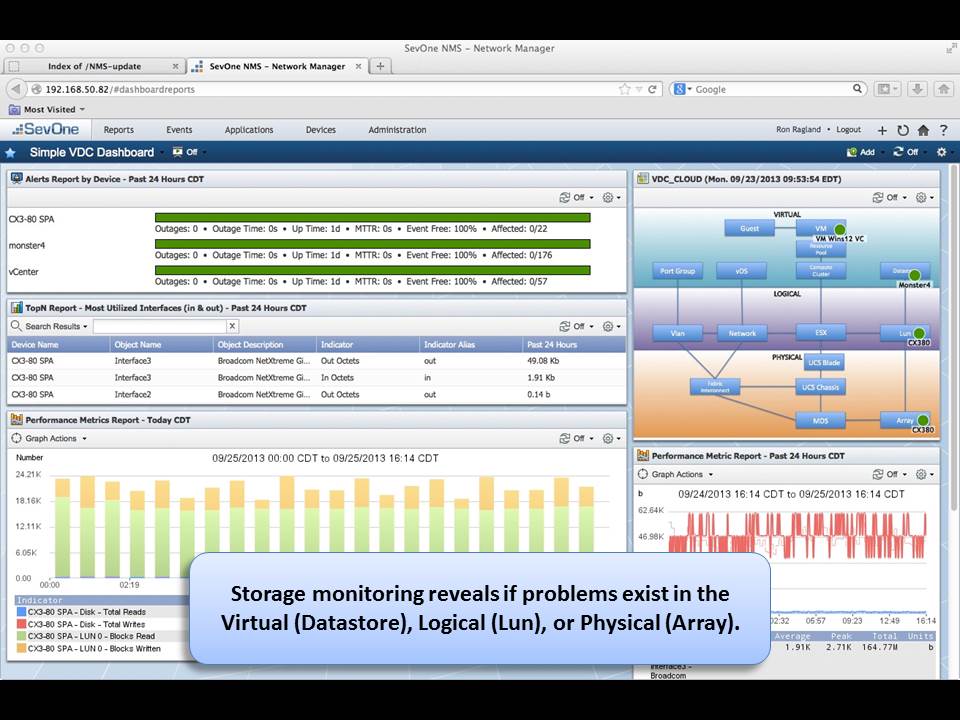
Task: Click the favorite star next to Simple VDC Dashboard
Action: (10, 152)
